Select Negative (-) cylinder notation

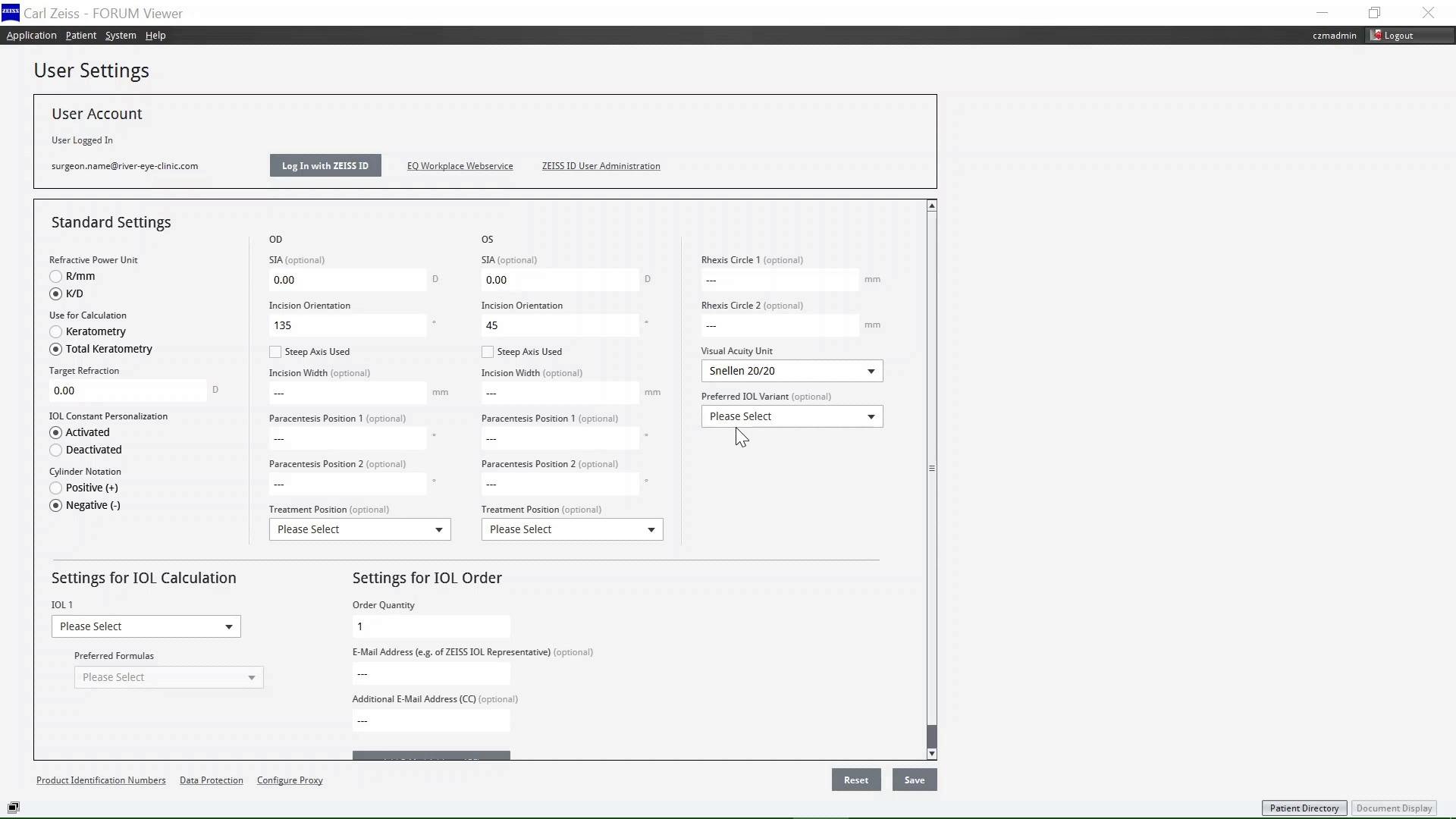tap(55, 506)
